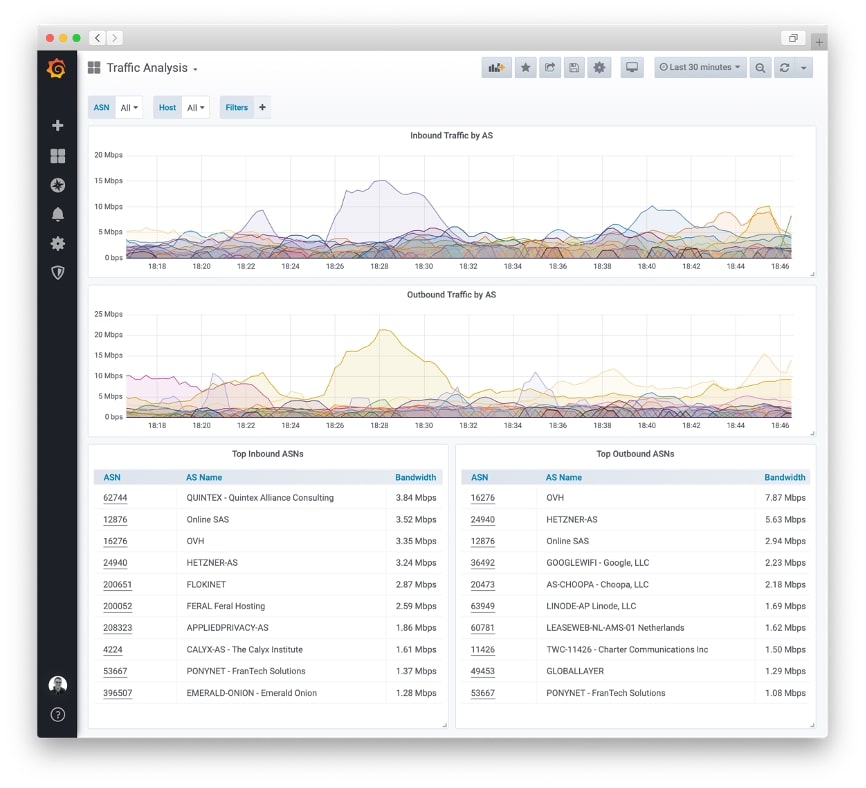
Task: Click the Top Outbound ASNs panel title
Action: 635,453
